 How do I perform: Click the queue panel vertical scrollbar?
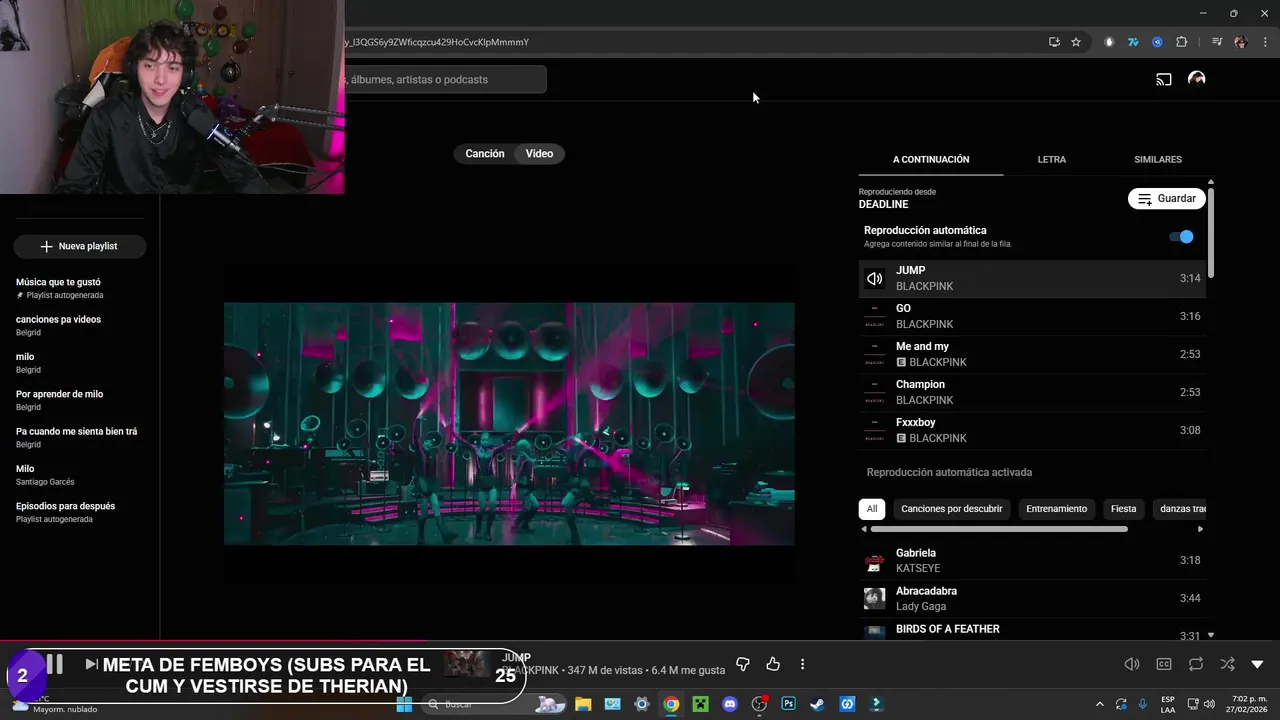tap(1211, 232)
